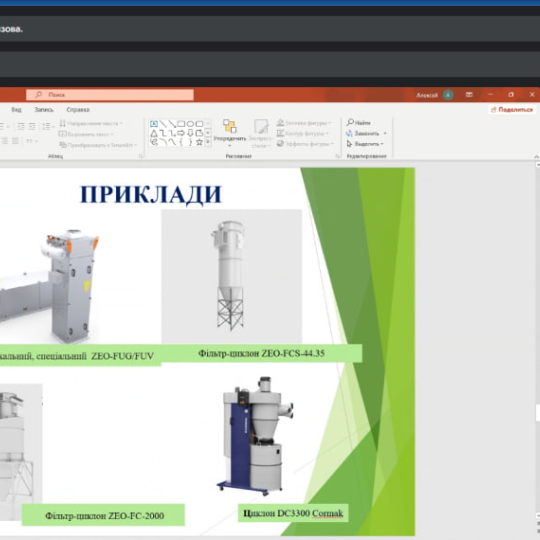Select the five-point star shape
The width and height of the screenshot is (540, 540).
click(199, 142)
